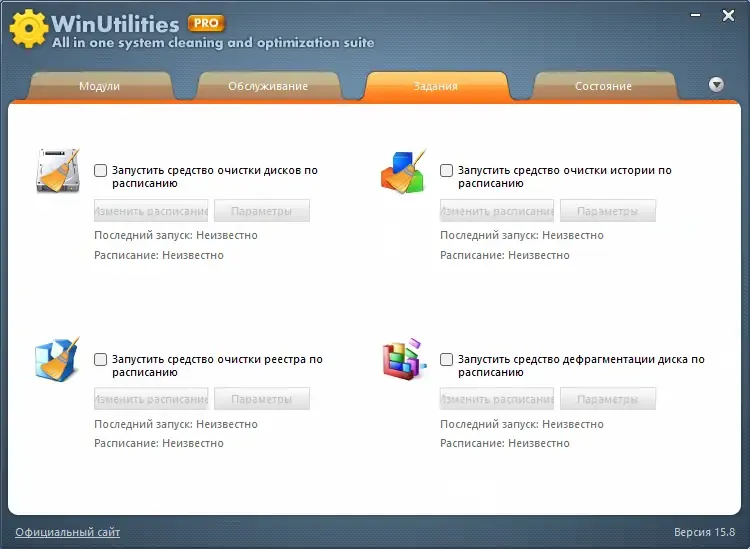Click the Версия 15.8 version text

pos(704,532)
